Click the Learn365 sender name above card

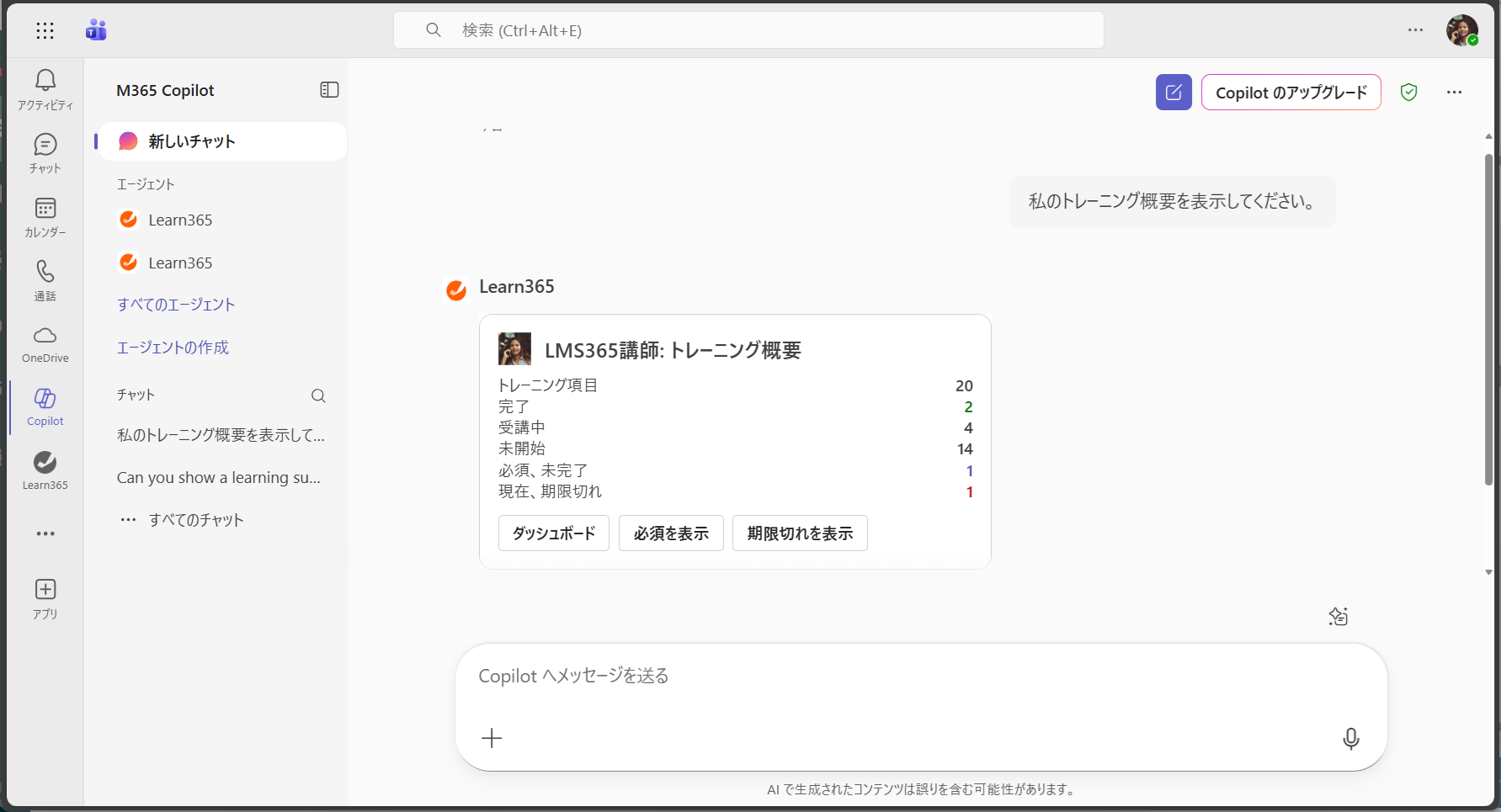tap(517, 287)
